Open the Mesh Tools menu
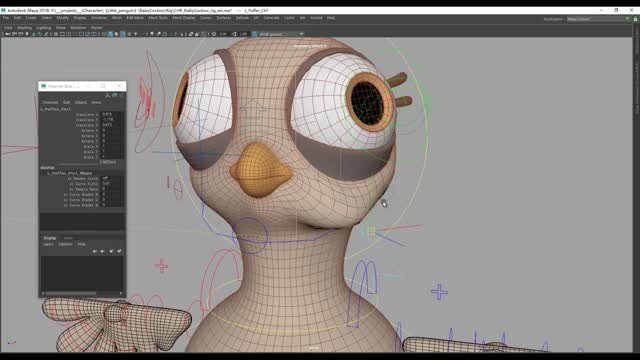The width and height of the screenshot is (640, 360). [x=158, y=18]
